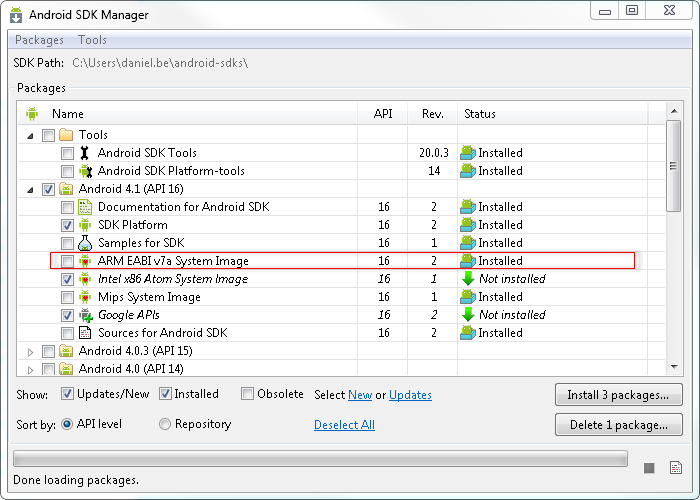
Task: Enable the Obsolete checkbox
Action: click(x=247, y=394)
